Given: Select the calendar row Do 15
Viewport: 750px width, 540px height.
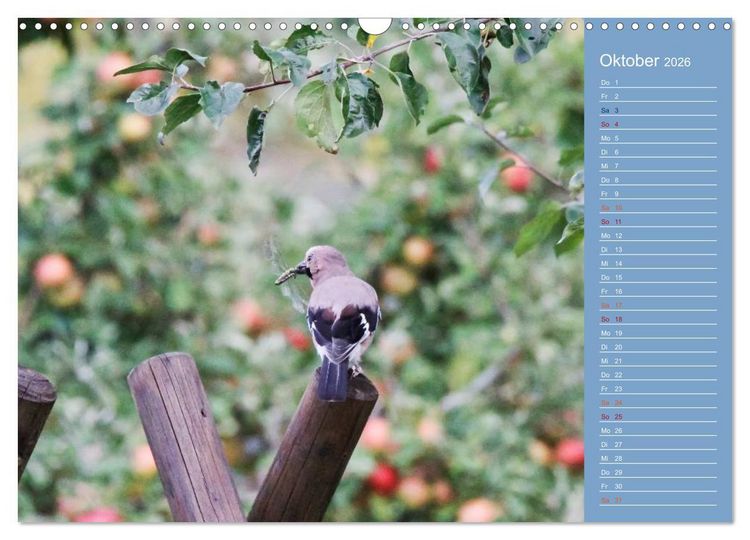Looking at the screenshot, I should [x=658, y=277].
